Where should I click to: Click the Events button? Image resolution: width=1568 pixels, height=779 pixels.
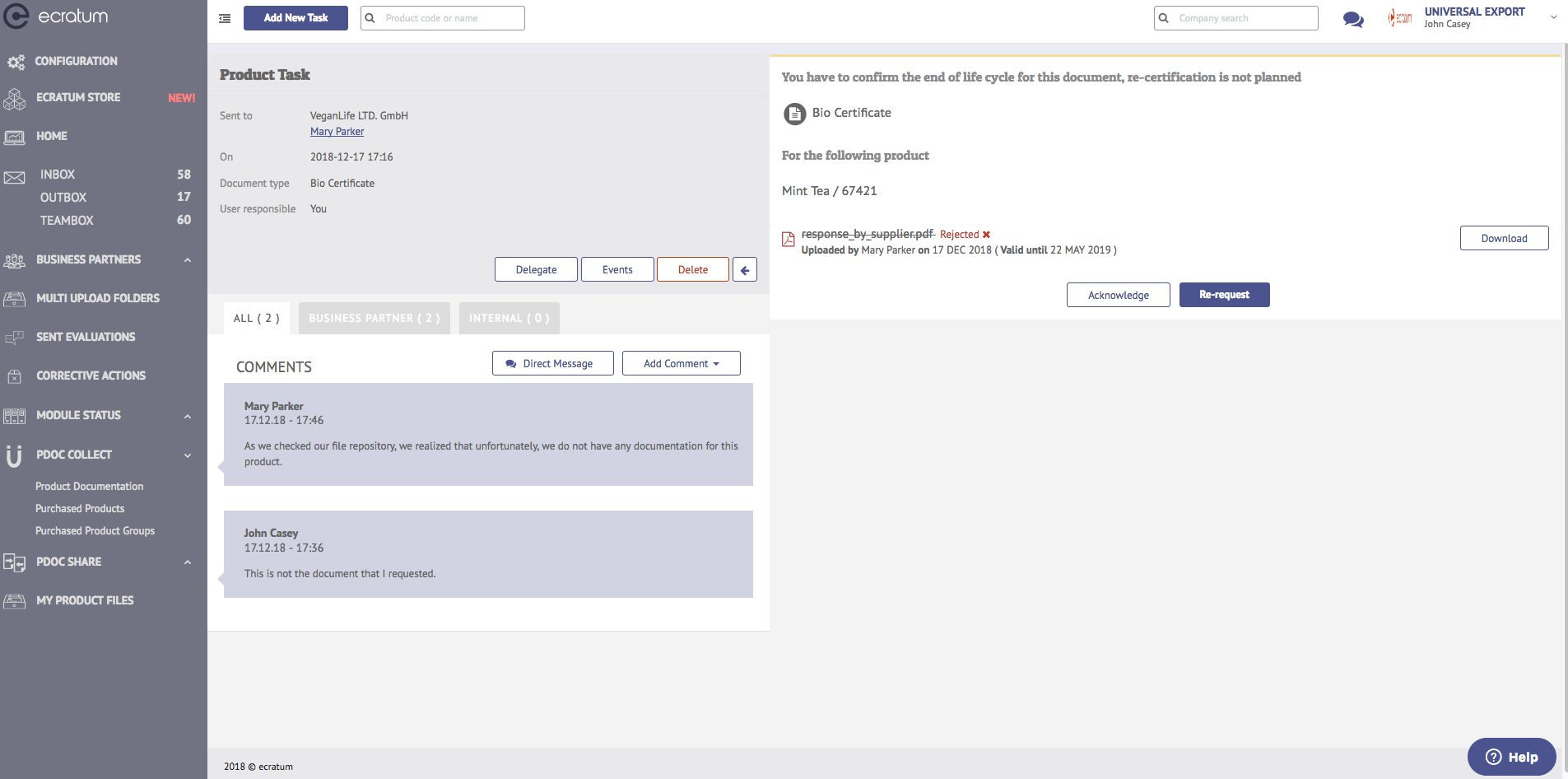[x=617, y=269]
